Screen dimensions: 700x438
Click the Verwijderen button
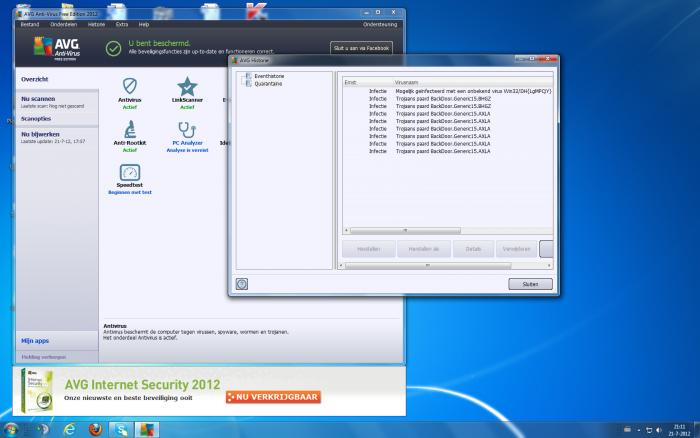(516, 249)
